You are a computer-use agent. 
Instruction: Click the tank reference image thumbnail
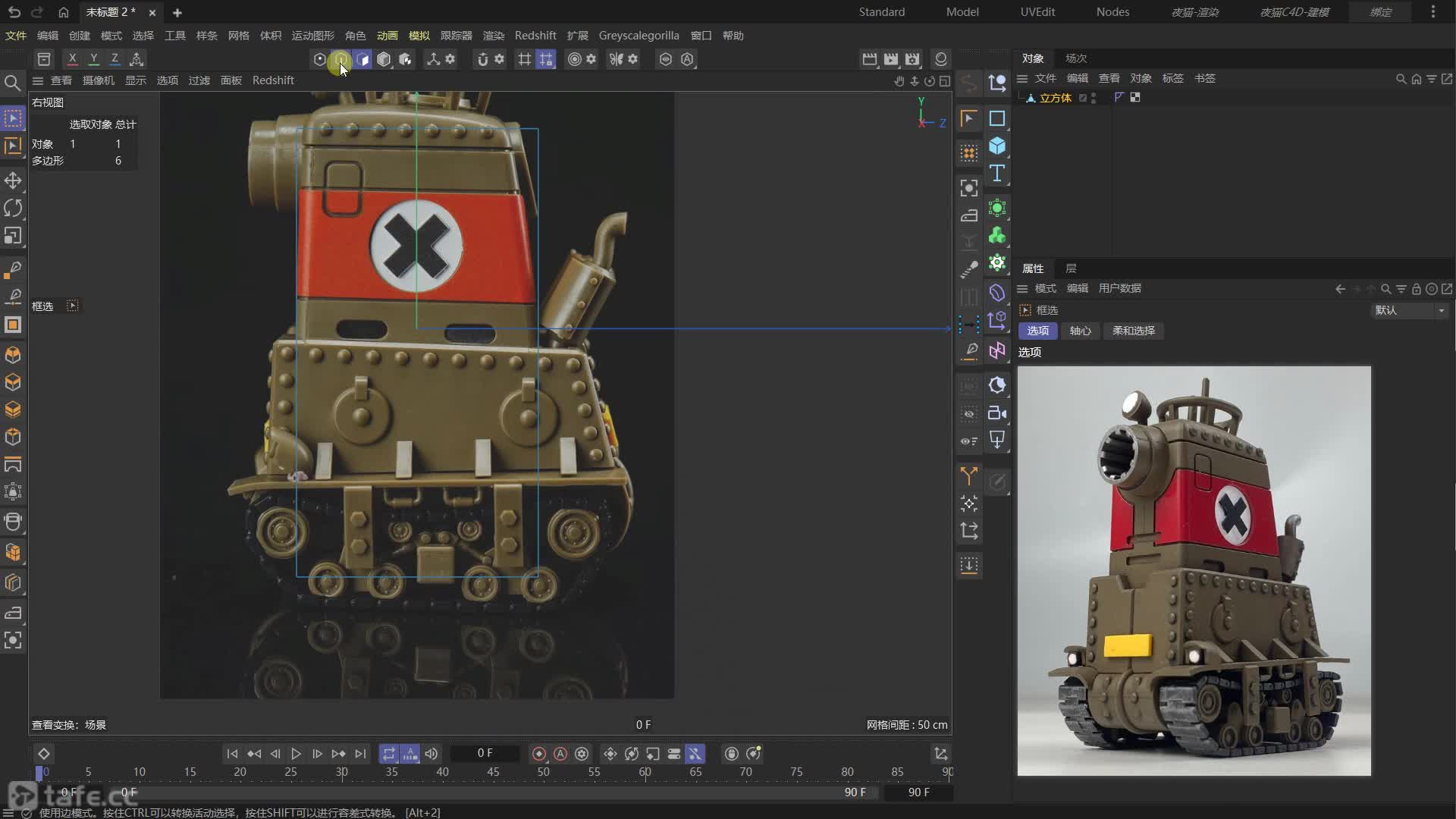[1194, 571]
